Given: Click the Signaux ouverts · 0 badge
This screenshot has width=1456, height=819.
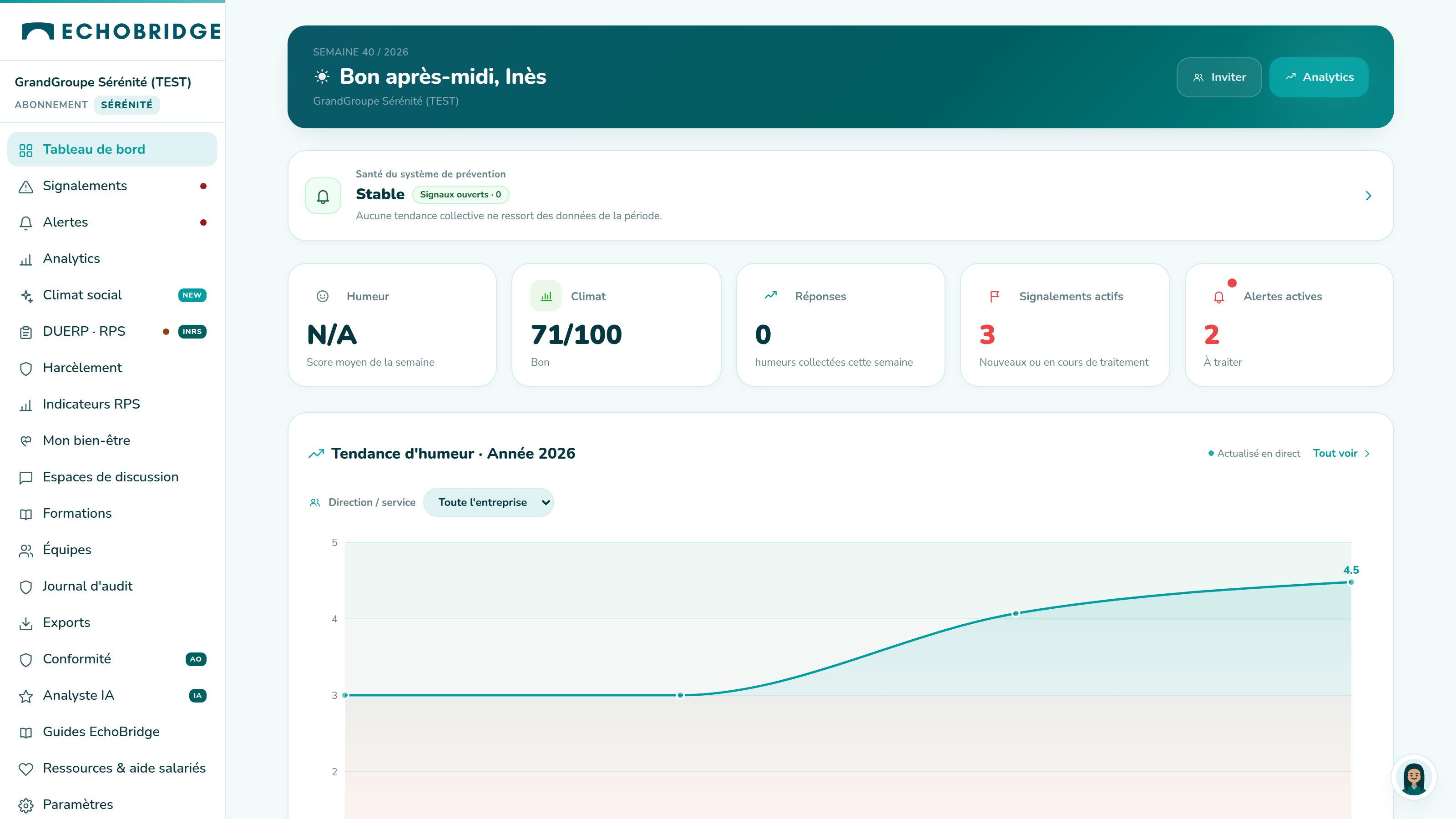Looking at the screenshot, I should tap(460, 194).
